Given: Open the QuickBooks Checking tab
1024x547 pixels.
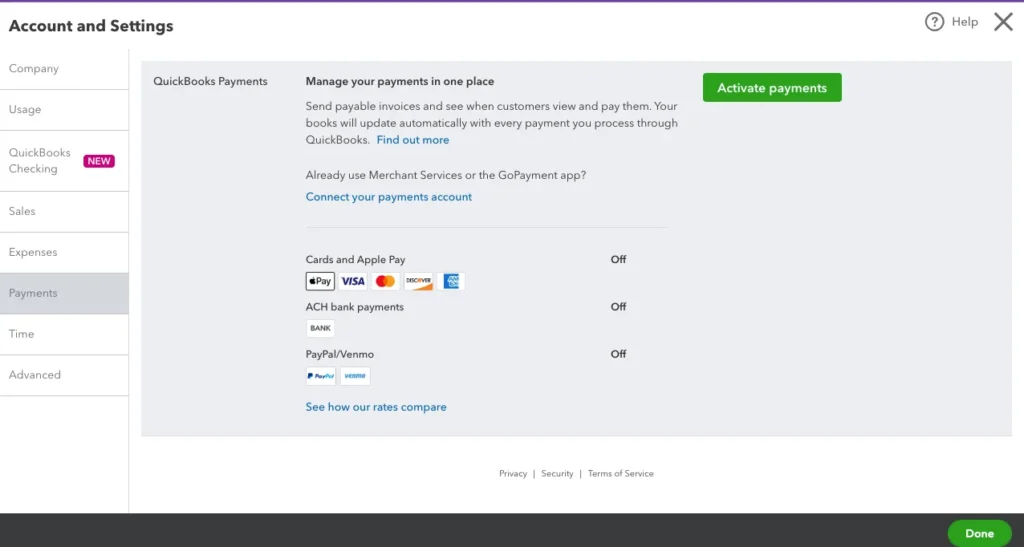Looking at the screenshot, I should tap(64, 161).
